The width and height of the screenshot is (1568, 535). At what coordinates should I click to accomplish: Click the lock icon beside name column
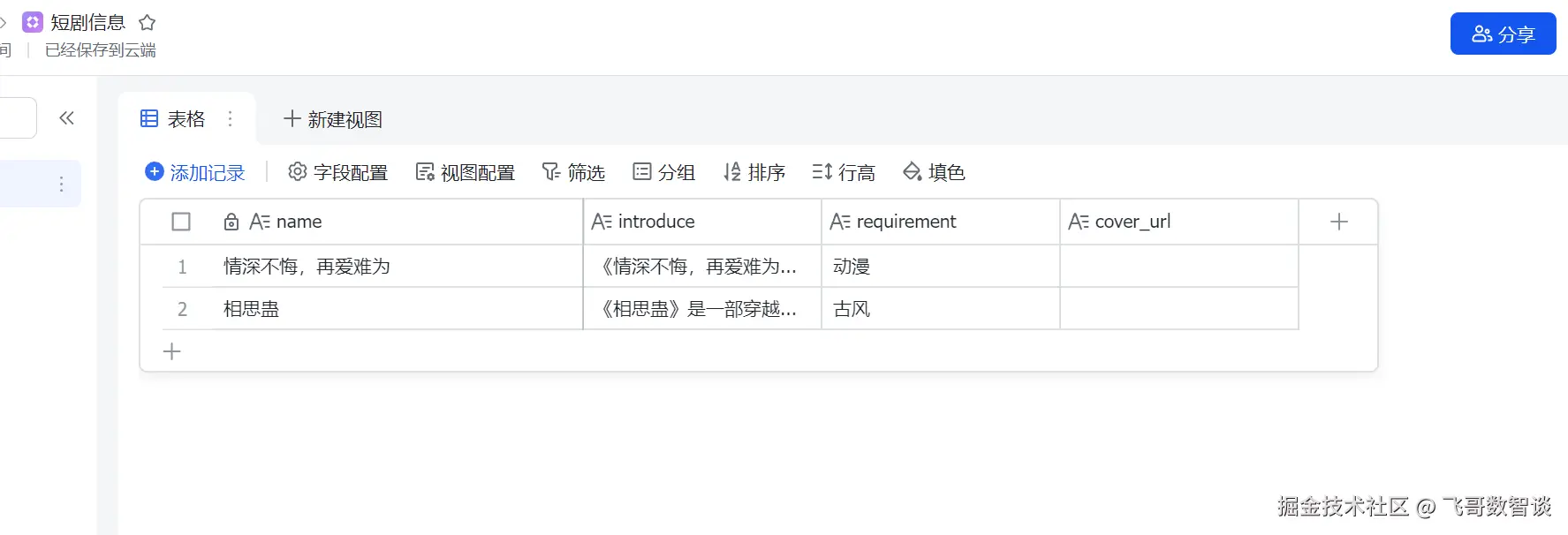[231, 222]
